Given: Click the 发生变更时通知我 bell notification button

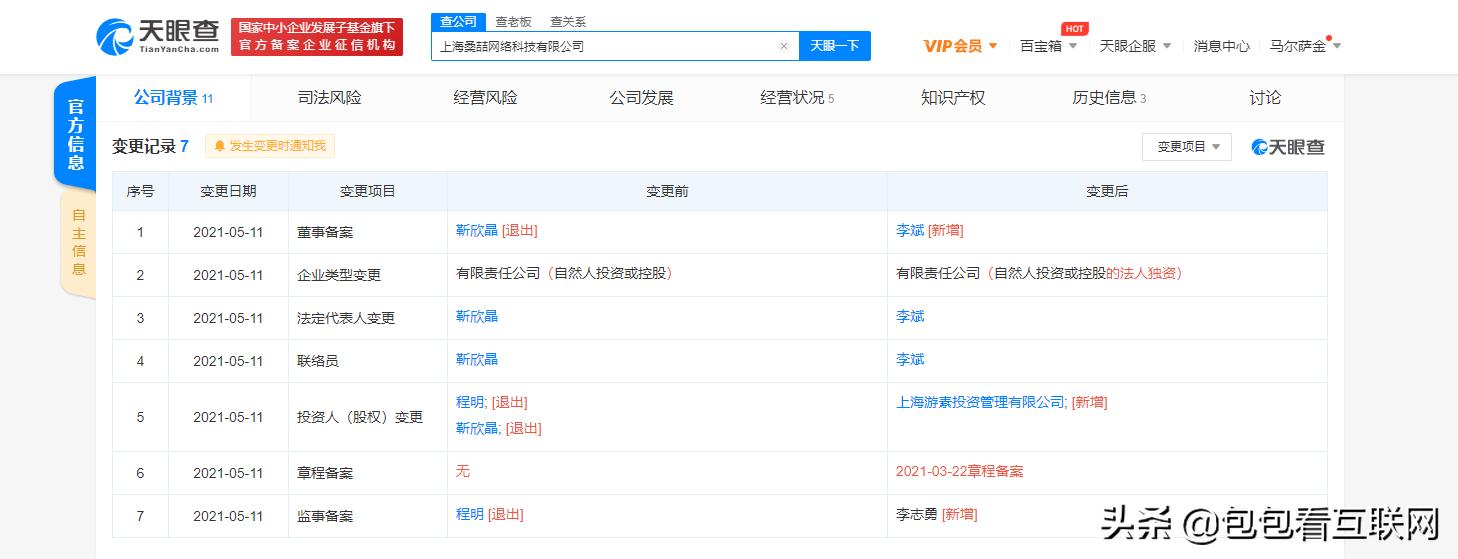Looking at the screenshot, I should (270, 146).
